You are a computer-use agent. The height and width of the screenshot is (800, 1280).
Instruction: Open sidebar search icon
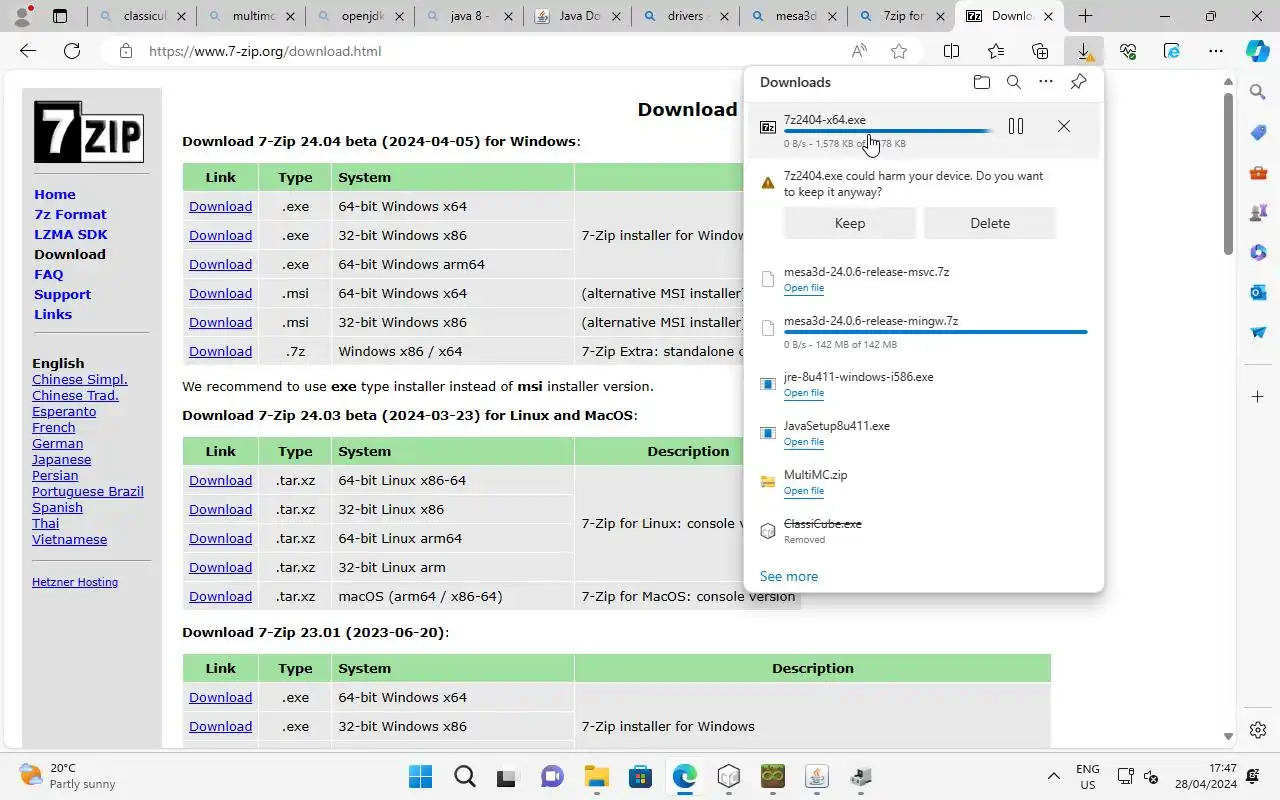coord(1258,92)
